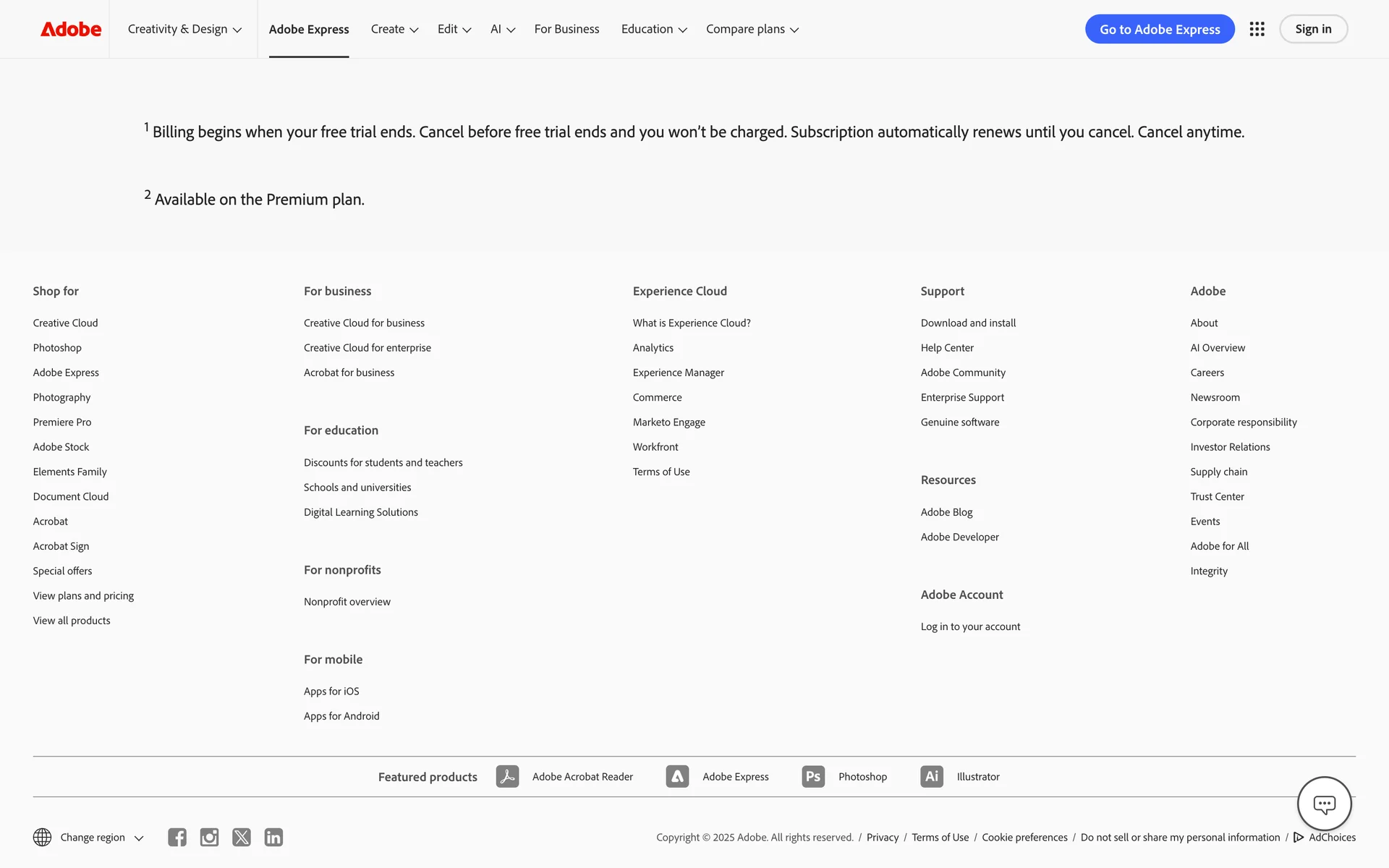
Task: Open the Compare plans dropdown
Action: click(752, 29)
